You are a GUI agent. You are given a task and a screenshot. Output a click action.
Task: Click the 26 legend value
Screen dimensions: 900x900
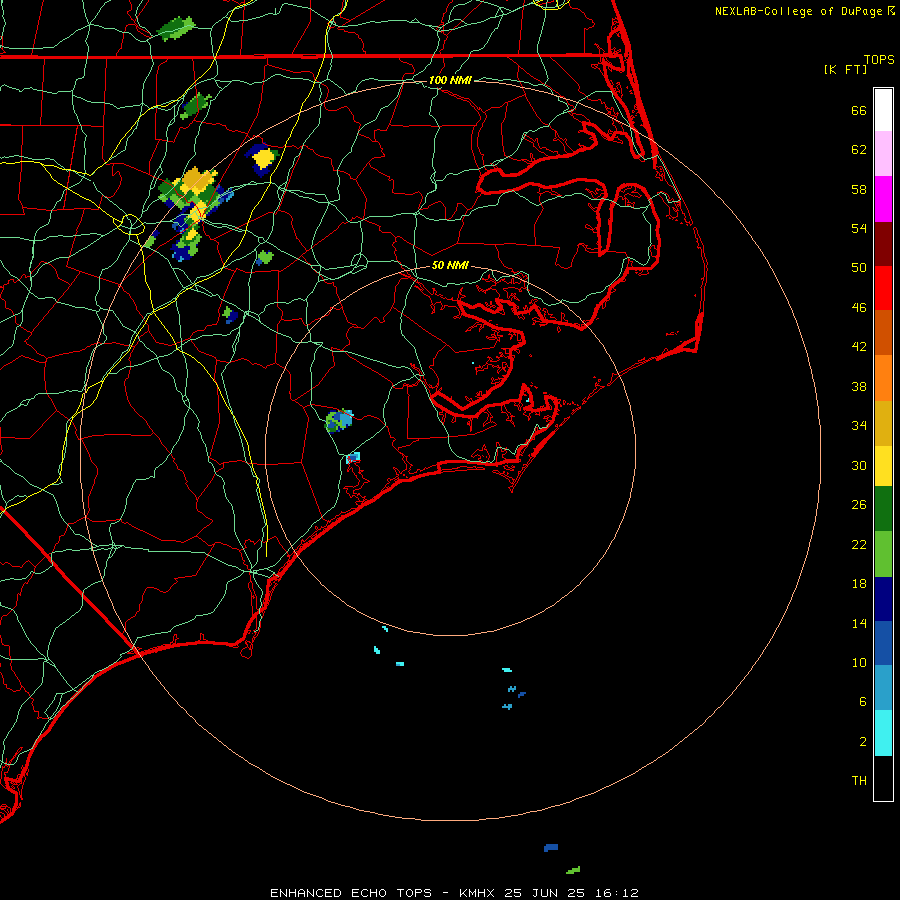point(859,505)
